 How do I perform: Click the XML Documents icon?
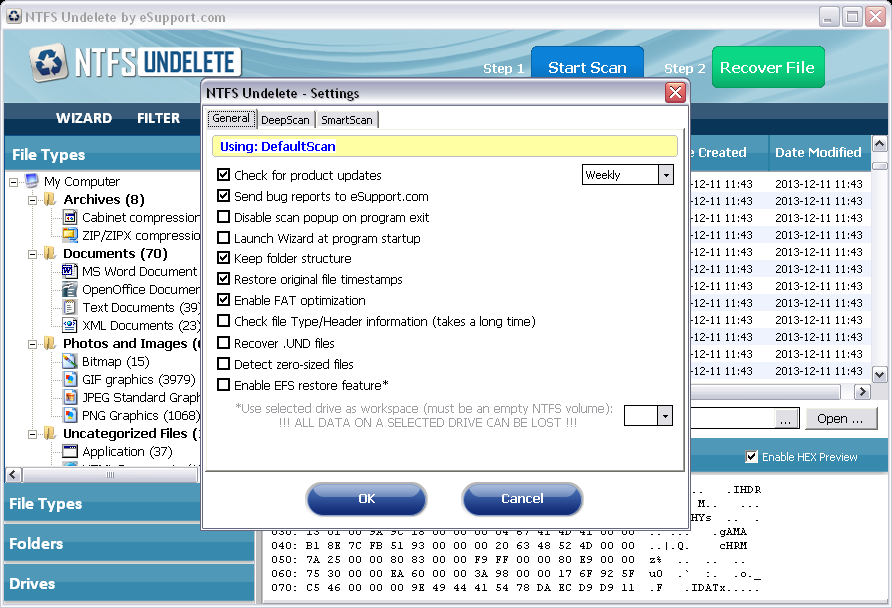point(70,325)
